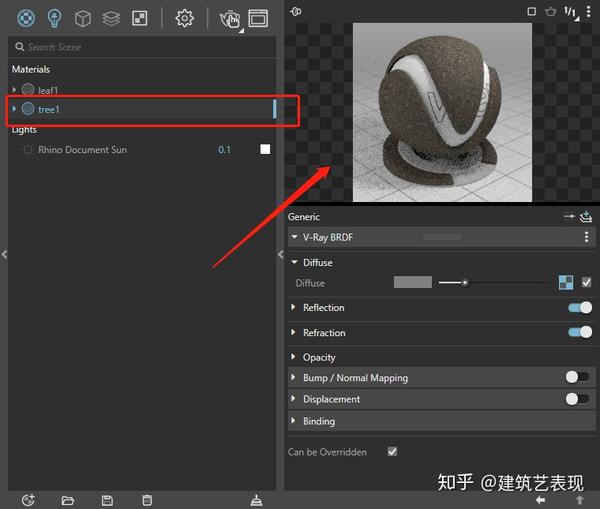Click the Sun intensity value 0.1
Screen dimensions: 600x509
tap(224, 150)
